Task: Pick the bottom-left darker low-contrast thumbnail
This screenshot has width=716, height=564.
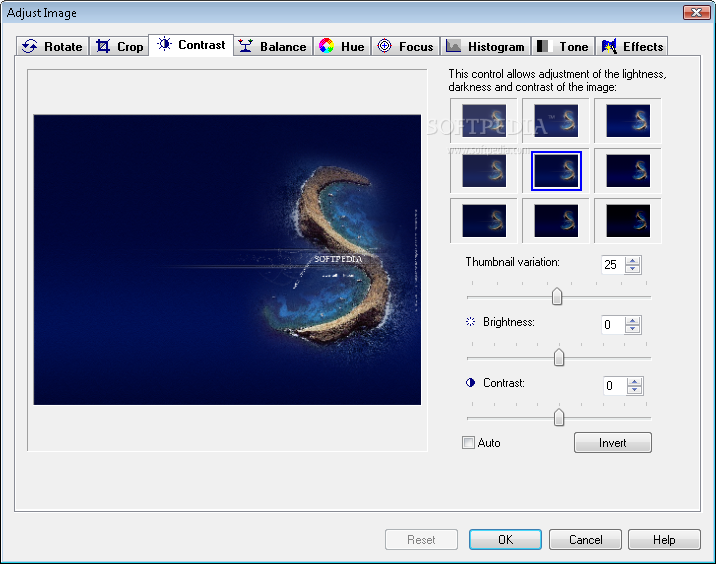Action: (484, 221)
